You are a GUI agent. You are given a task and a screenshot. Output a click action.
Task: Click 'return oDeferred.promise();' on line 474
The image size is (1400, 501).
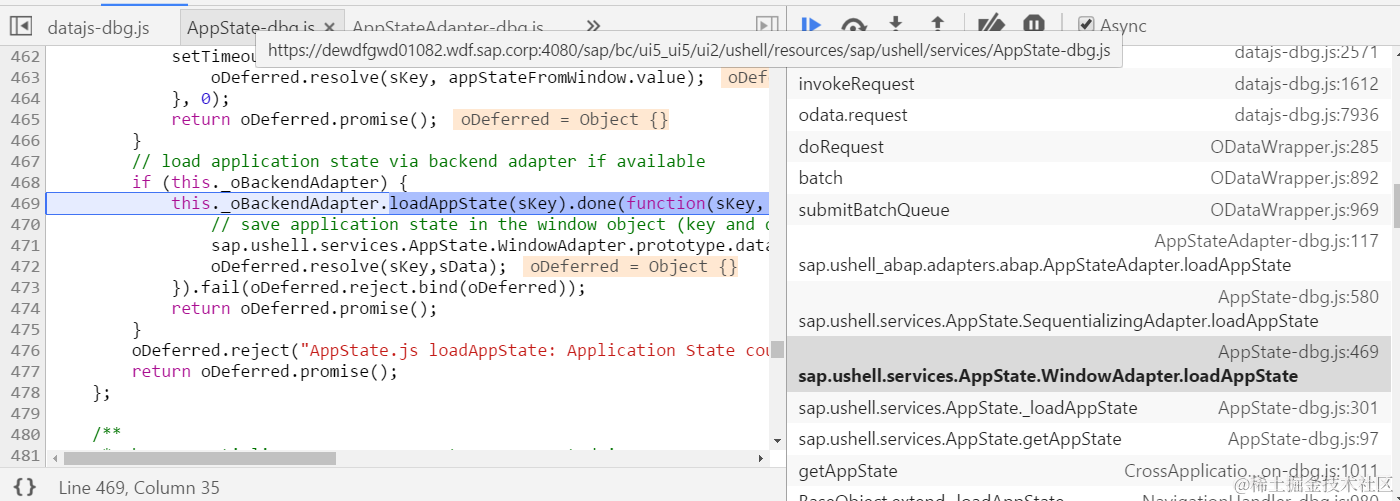click(304, 308)
